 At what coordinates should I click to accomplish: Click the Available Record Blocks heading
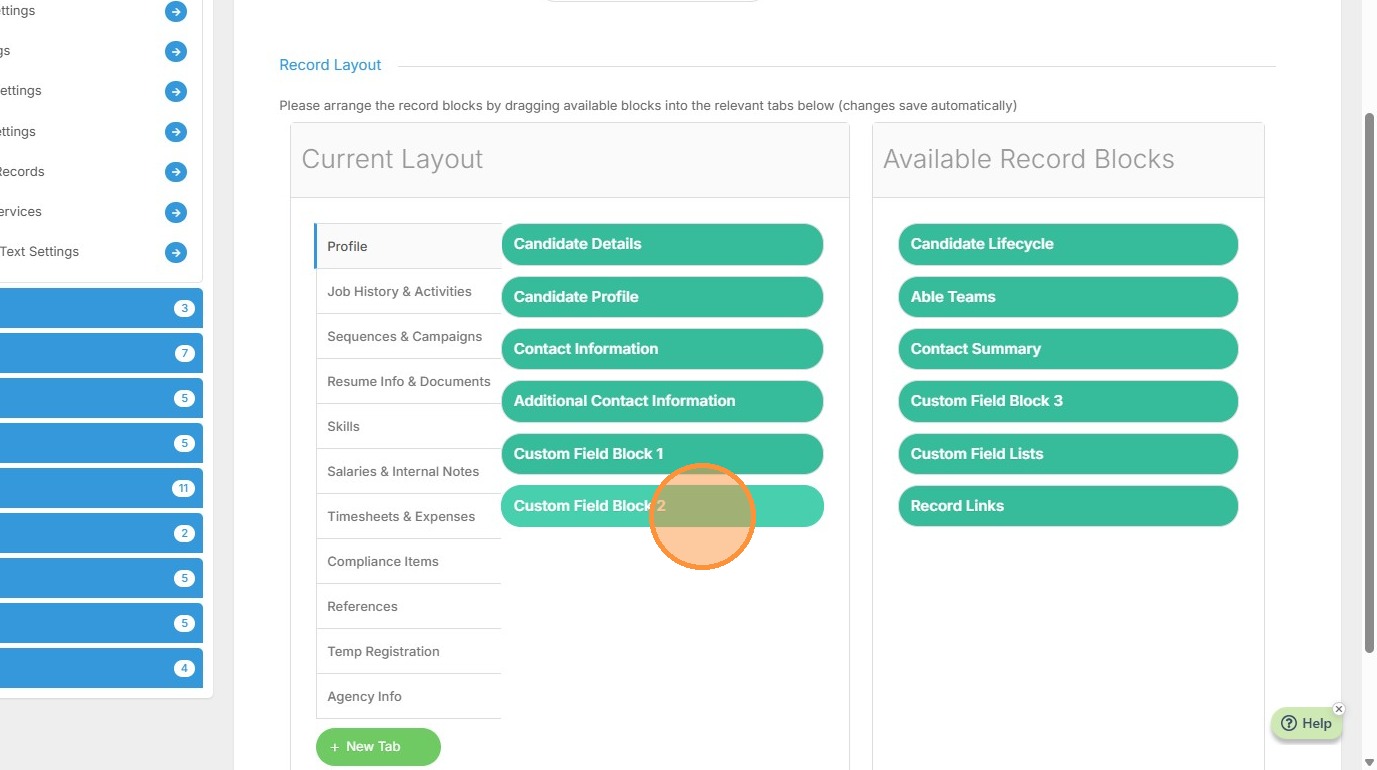click(x=1029, y=159)
